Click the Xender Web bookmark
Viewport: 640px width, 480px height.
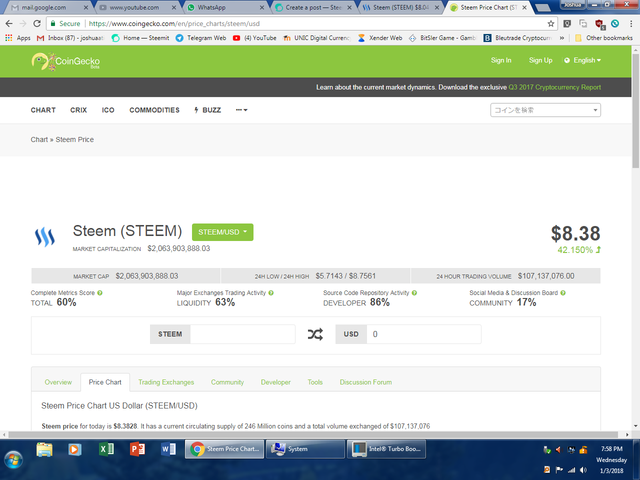pyautogui.click(x=380, y=38)
